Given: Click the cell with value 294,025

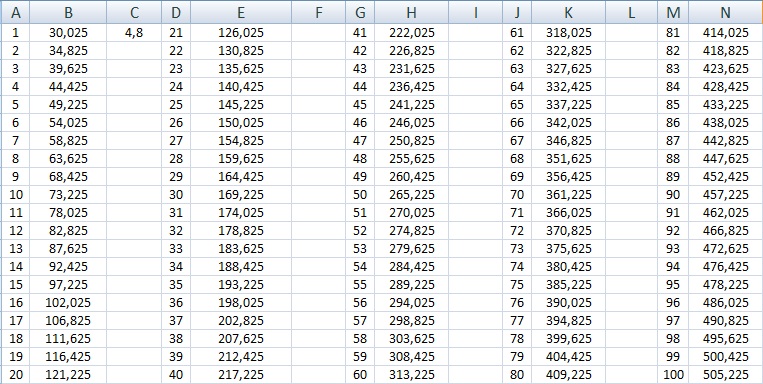Looking at the screenshot, I should 412,303.
